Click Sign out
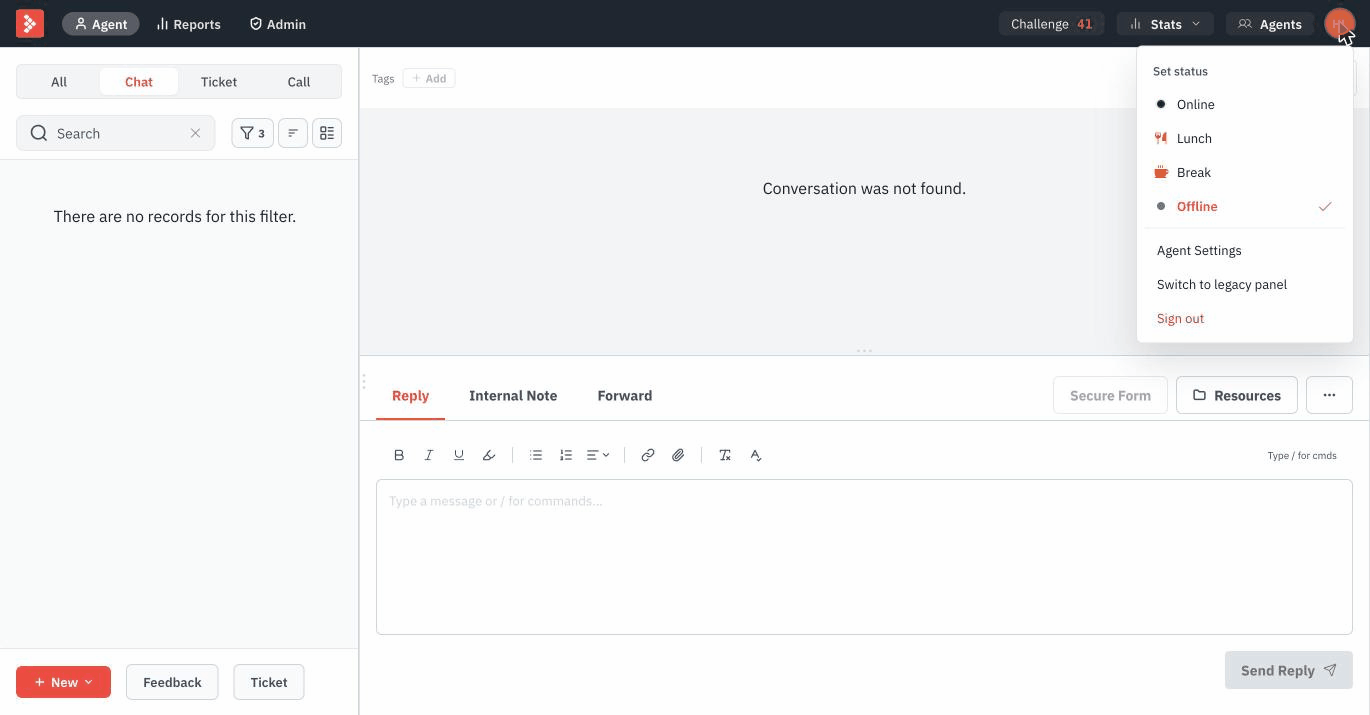The image size is (1370, 715). (x=1245, y=318)
